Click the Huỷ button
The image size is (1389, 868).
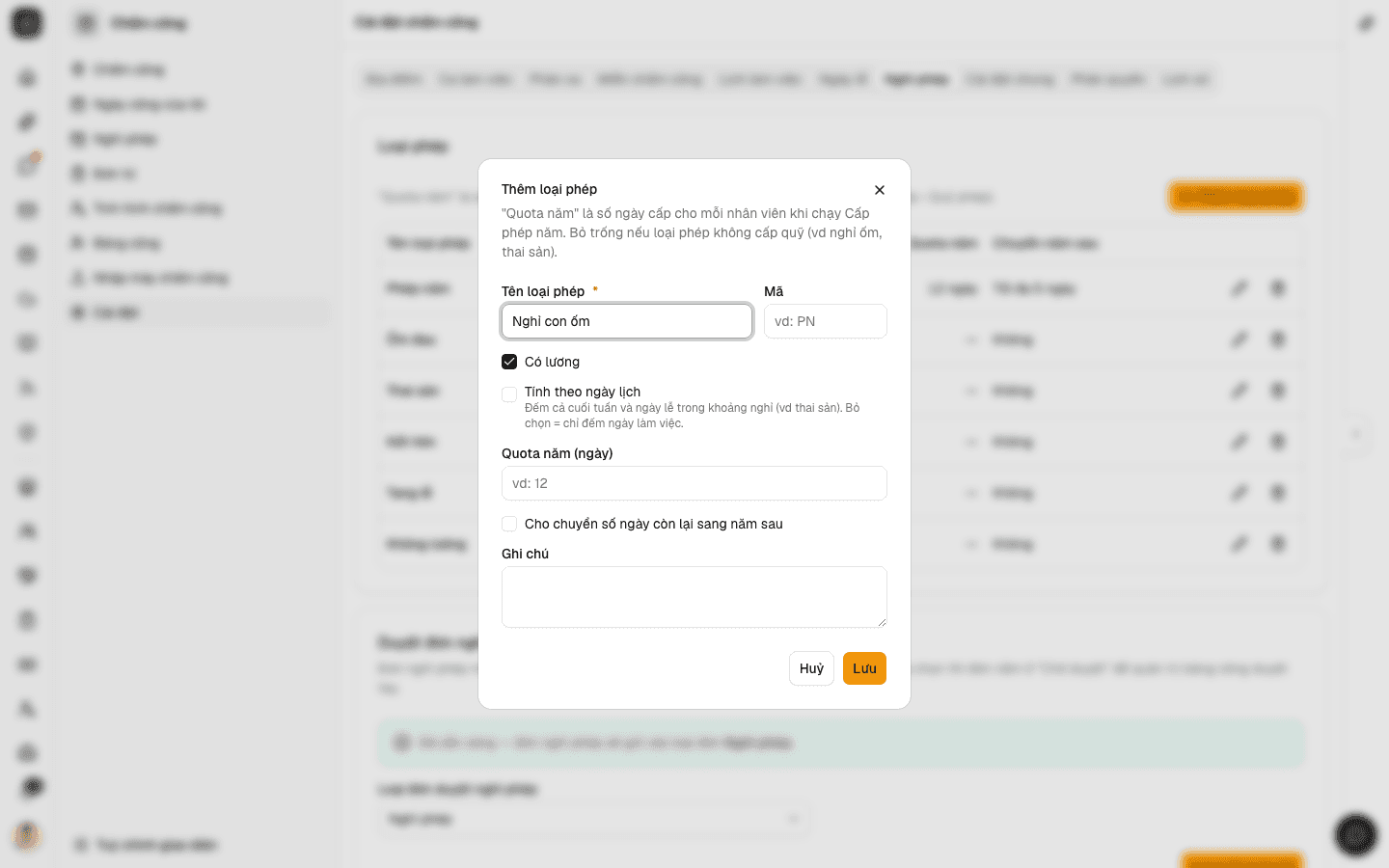811,668
